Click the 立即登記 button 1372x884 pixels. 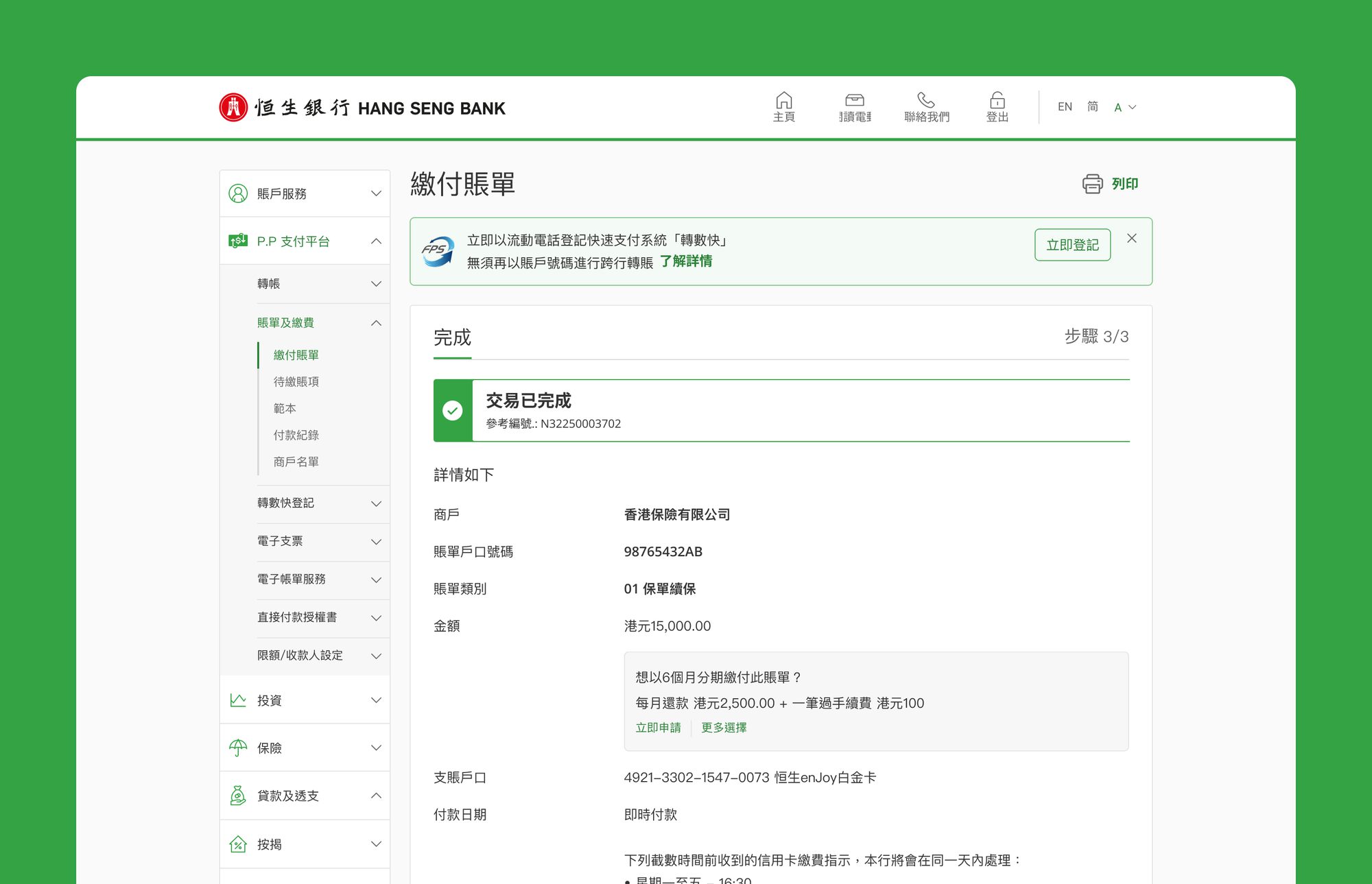coord(1072,245)
